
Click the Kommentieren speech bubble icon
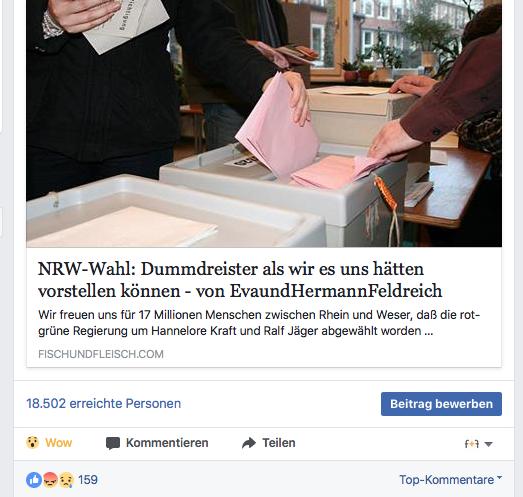[113, 443]
